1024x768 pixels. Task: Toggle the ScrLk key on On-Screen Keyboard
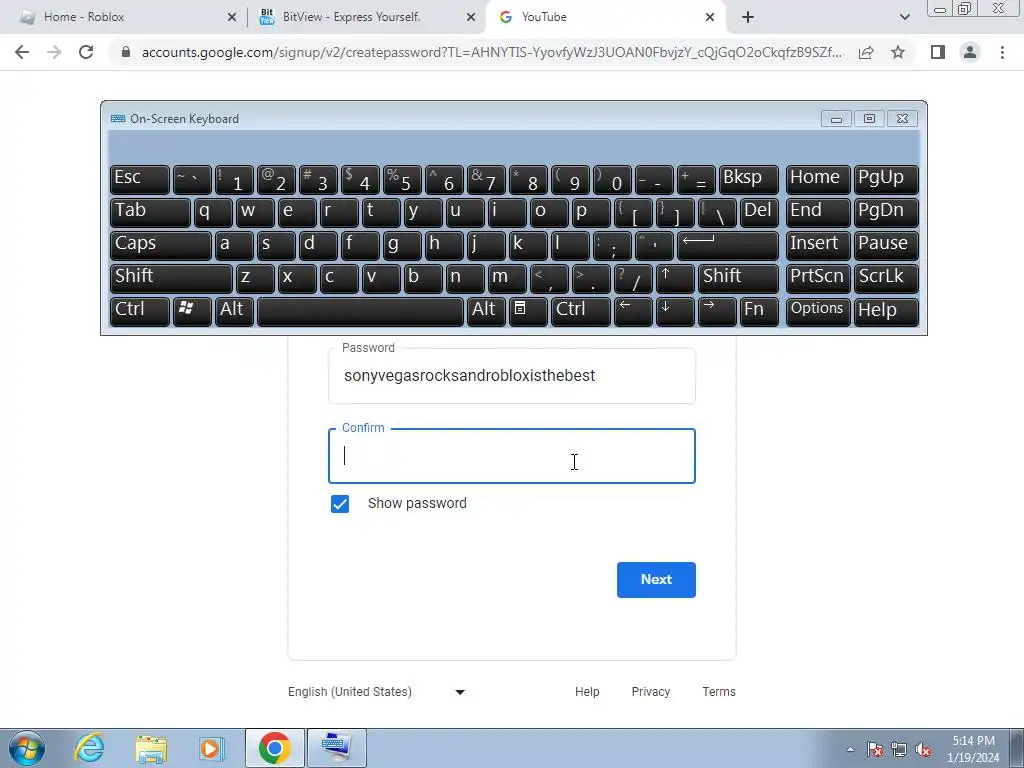[x=886, y=278]
